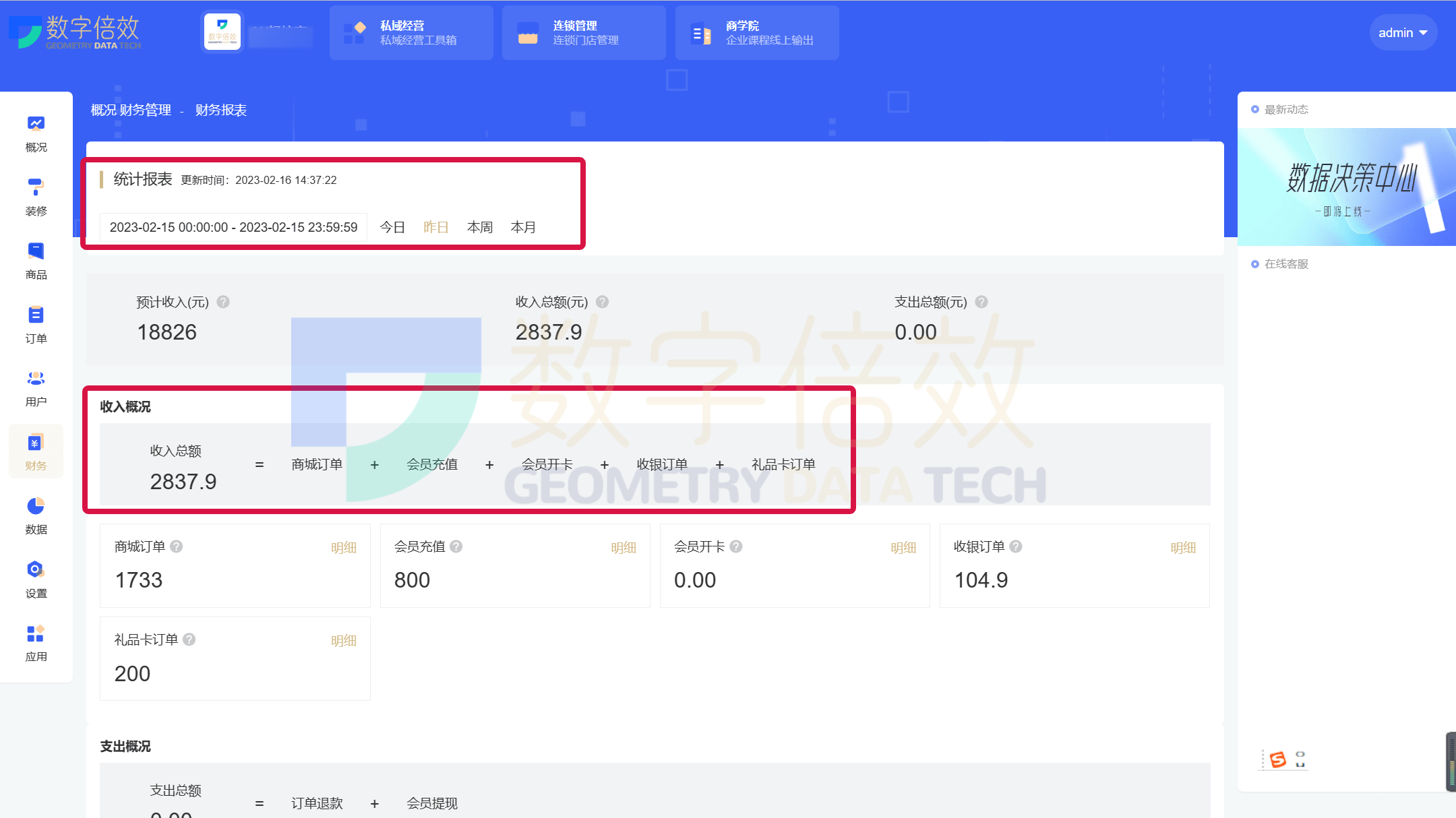The image size is (1456, 818).
Task: Go to 概况 in the breadcrumb
Action: point(104,110)
